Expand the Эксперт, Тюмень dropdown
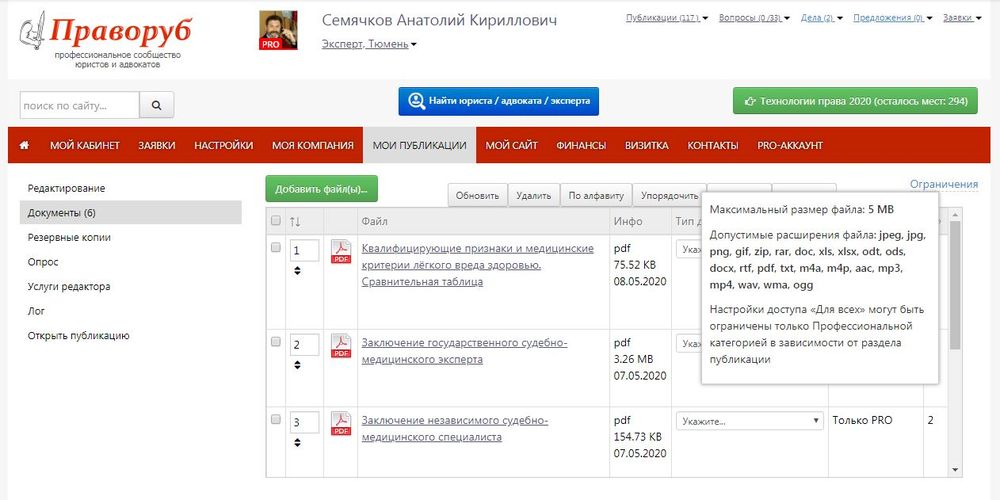The height and width of the screenshot is (500, 1000). tap(369, 44)
